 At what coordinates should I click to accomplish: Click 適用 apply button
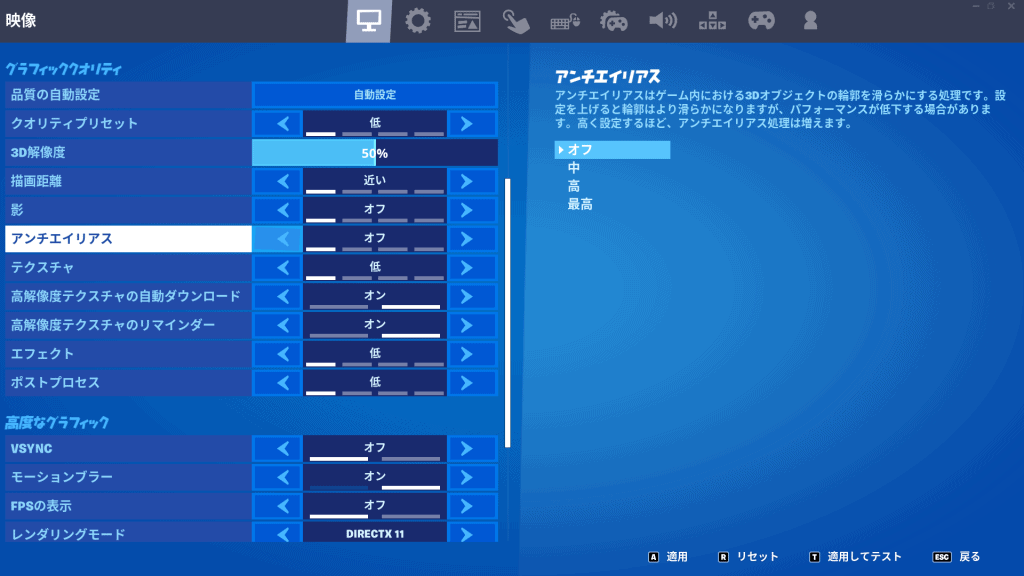pyautogui.click(x=668, y=556)
